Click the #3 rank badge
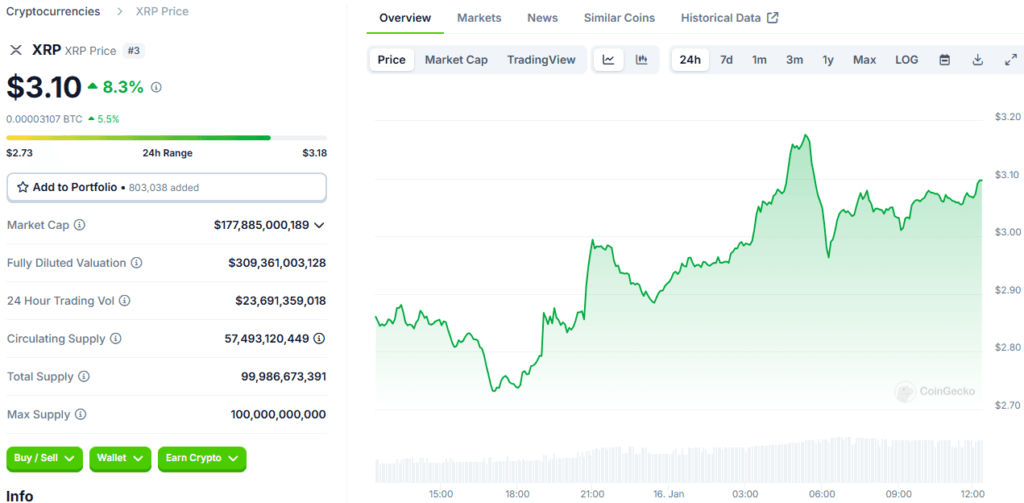This screenshot has width=1024, height=503. click(x=134, y=50)
